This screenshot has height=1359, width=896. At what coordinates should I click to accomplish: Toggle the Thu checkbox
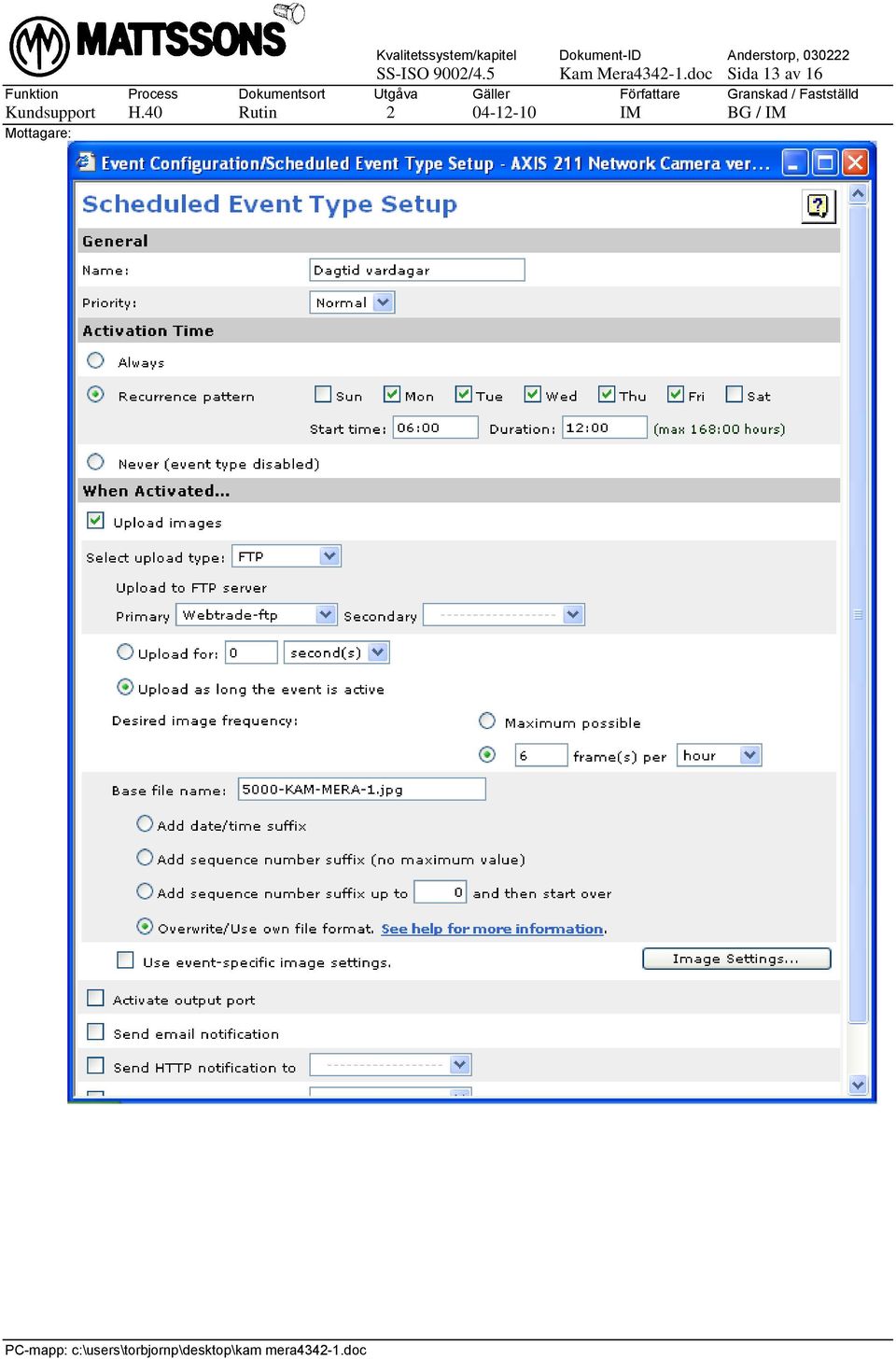pyautogui.click(x=607, y=395)
